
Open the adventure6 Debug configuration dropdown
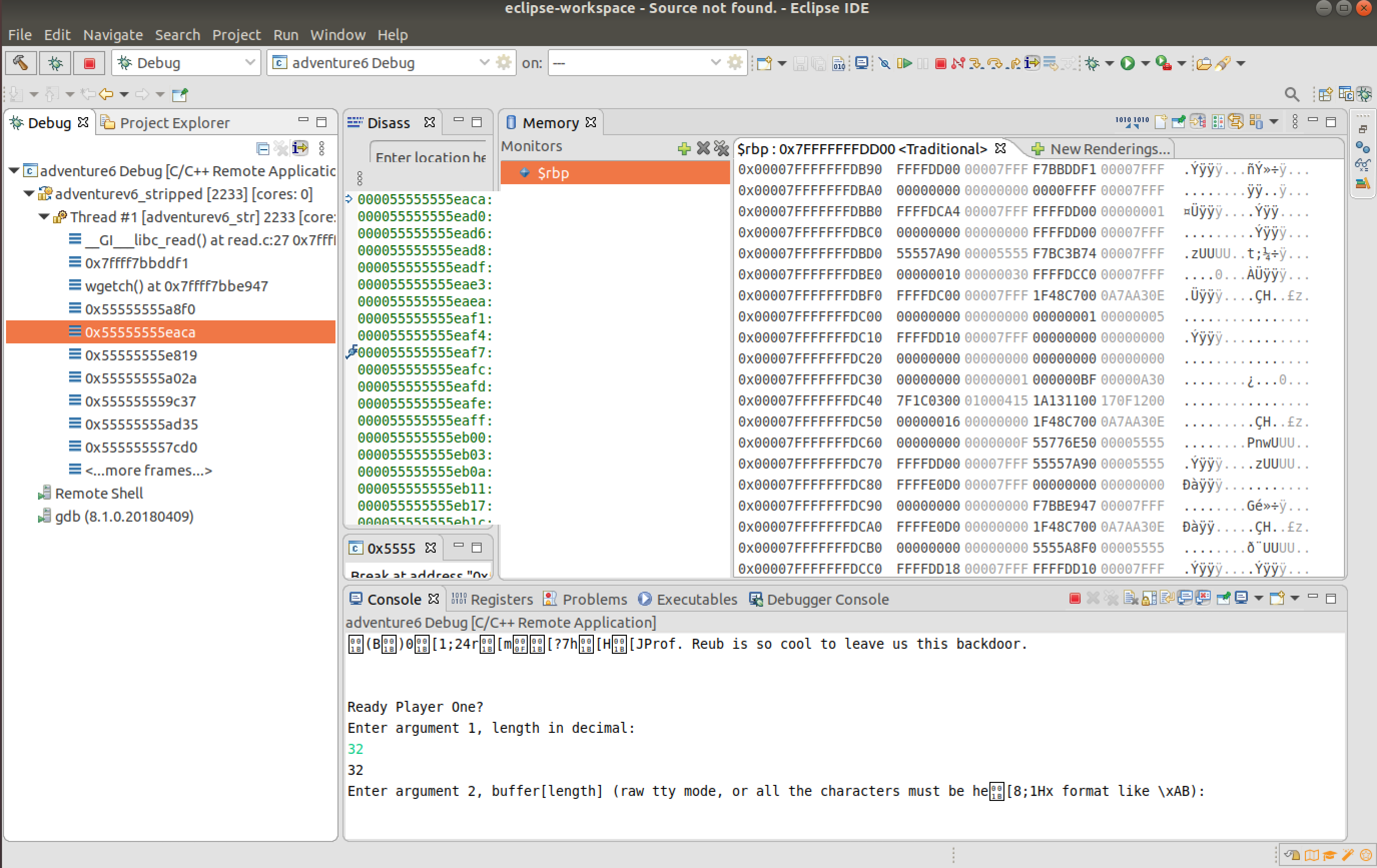coord(484,63)
